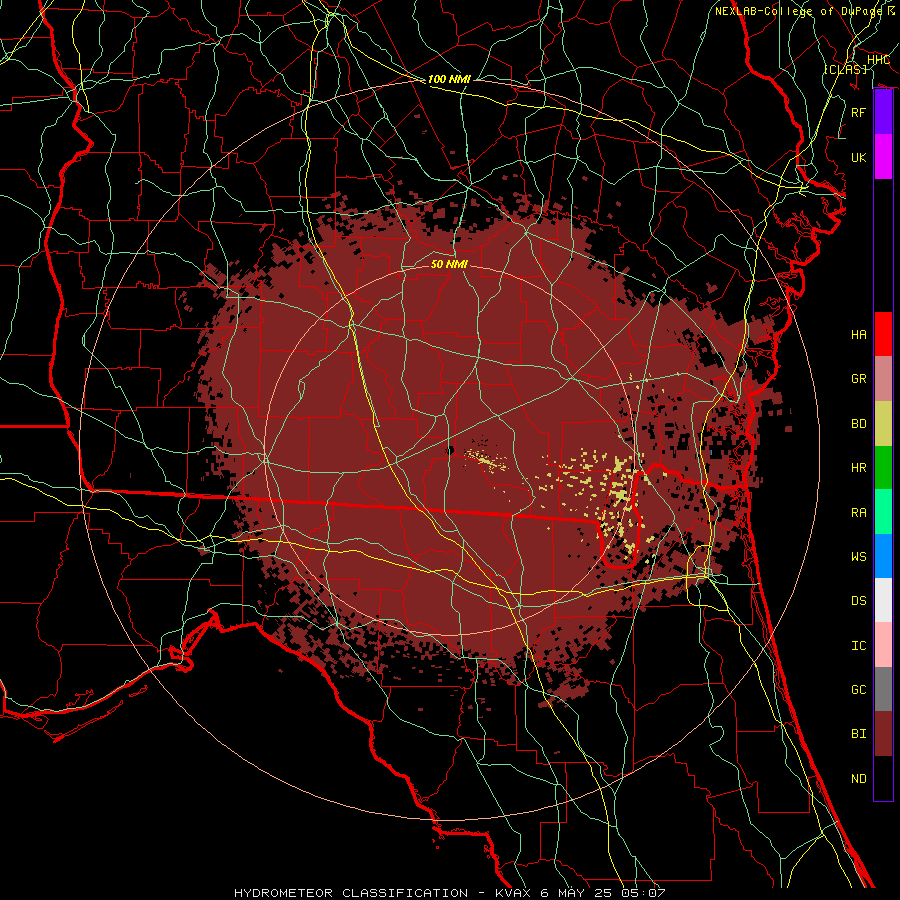Click the 'BI' legend label
Viewport: 900px width, 900px height.
pos(858,734)
